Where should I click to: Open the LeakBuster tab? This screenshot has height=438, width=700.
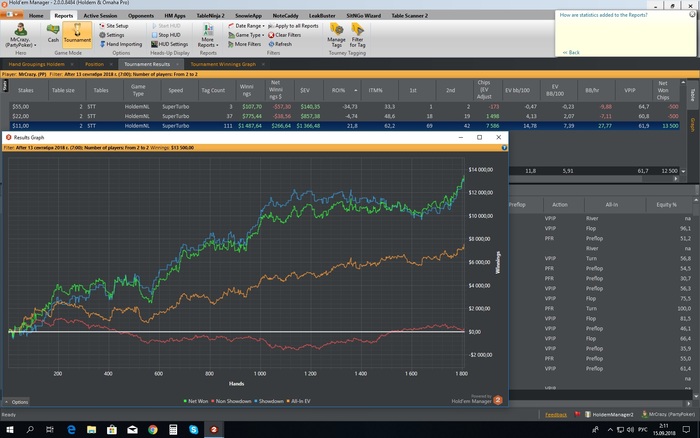[322, 16]
